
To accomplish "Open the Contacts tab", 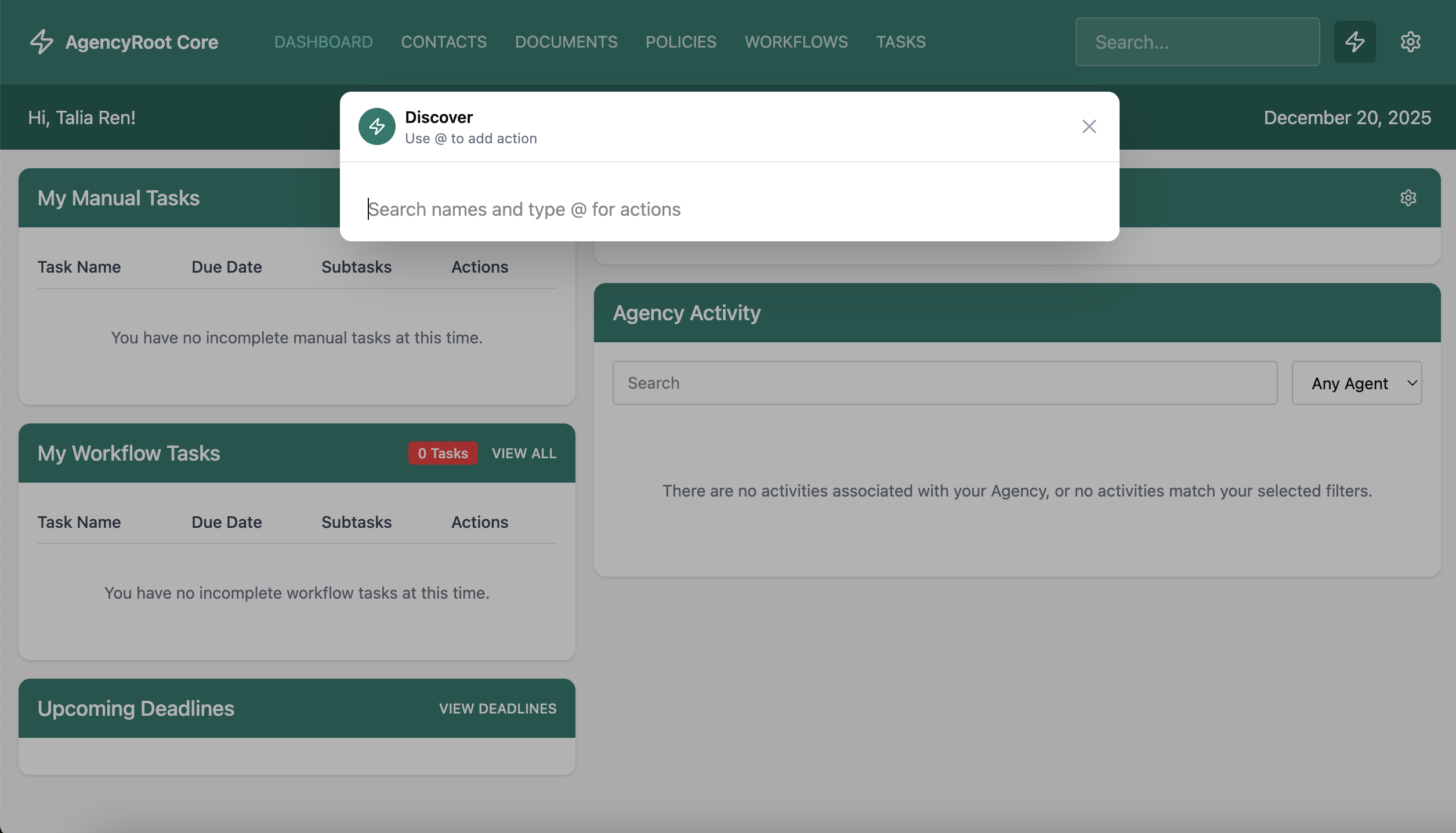I will tap(444, 42).
